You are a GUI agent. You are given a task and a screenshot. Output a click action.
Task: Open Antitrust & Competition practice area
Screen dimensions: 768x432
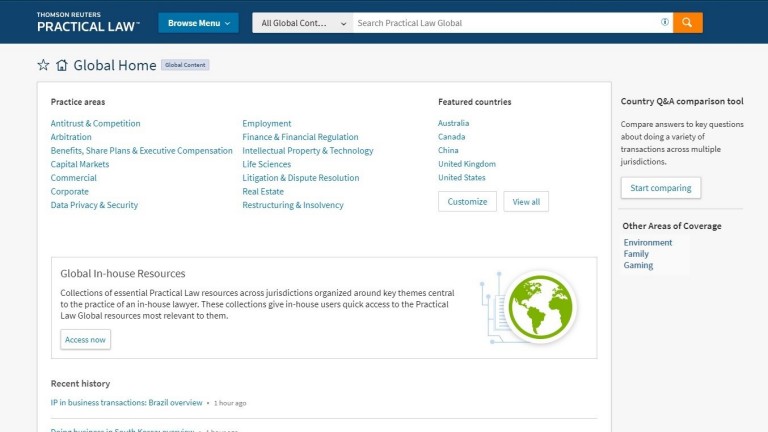coord(96,123)
